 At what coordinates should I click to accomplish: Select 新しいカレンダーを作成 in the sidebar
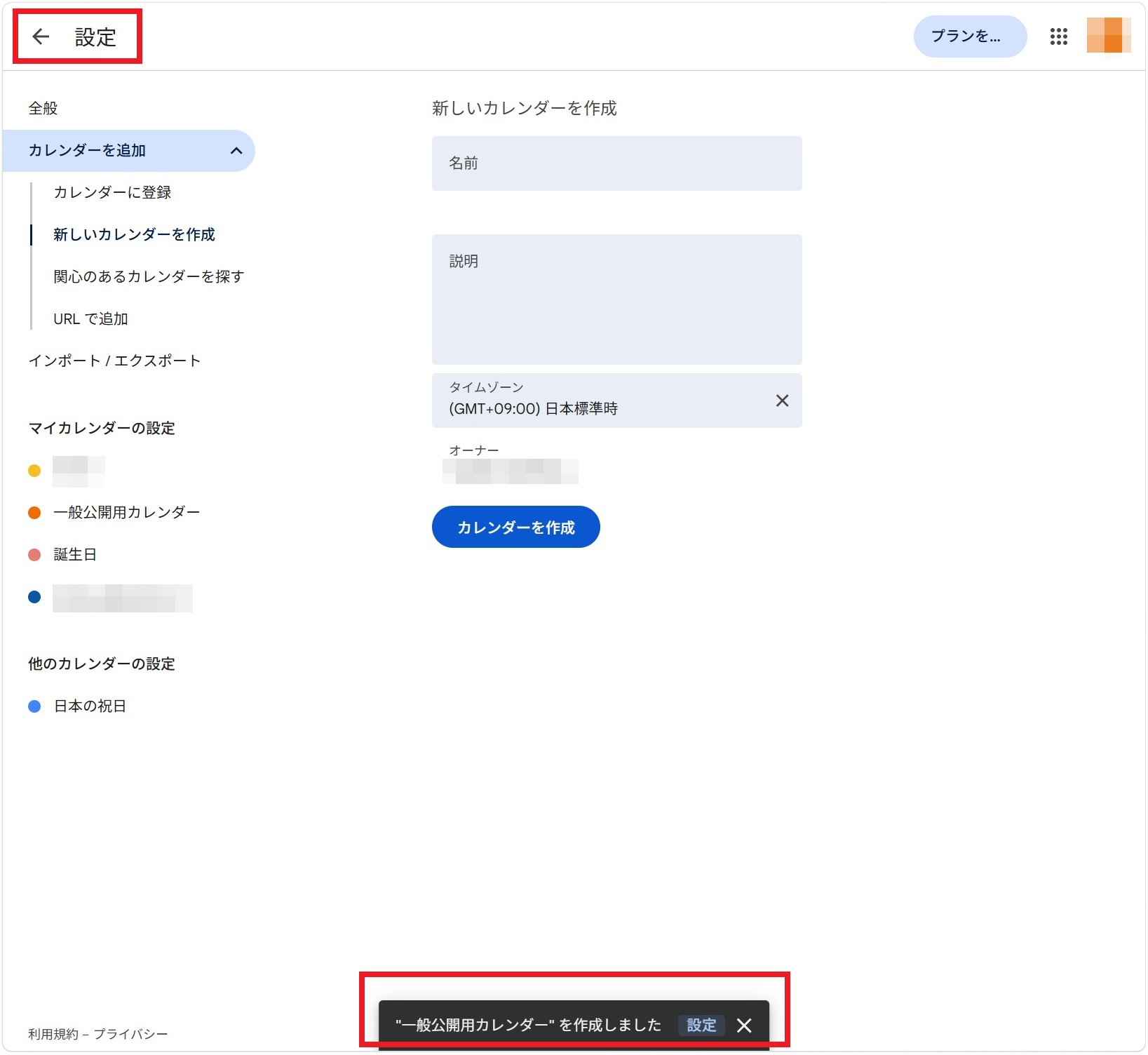tap(134, 235)
